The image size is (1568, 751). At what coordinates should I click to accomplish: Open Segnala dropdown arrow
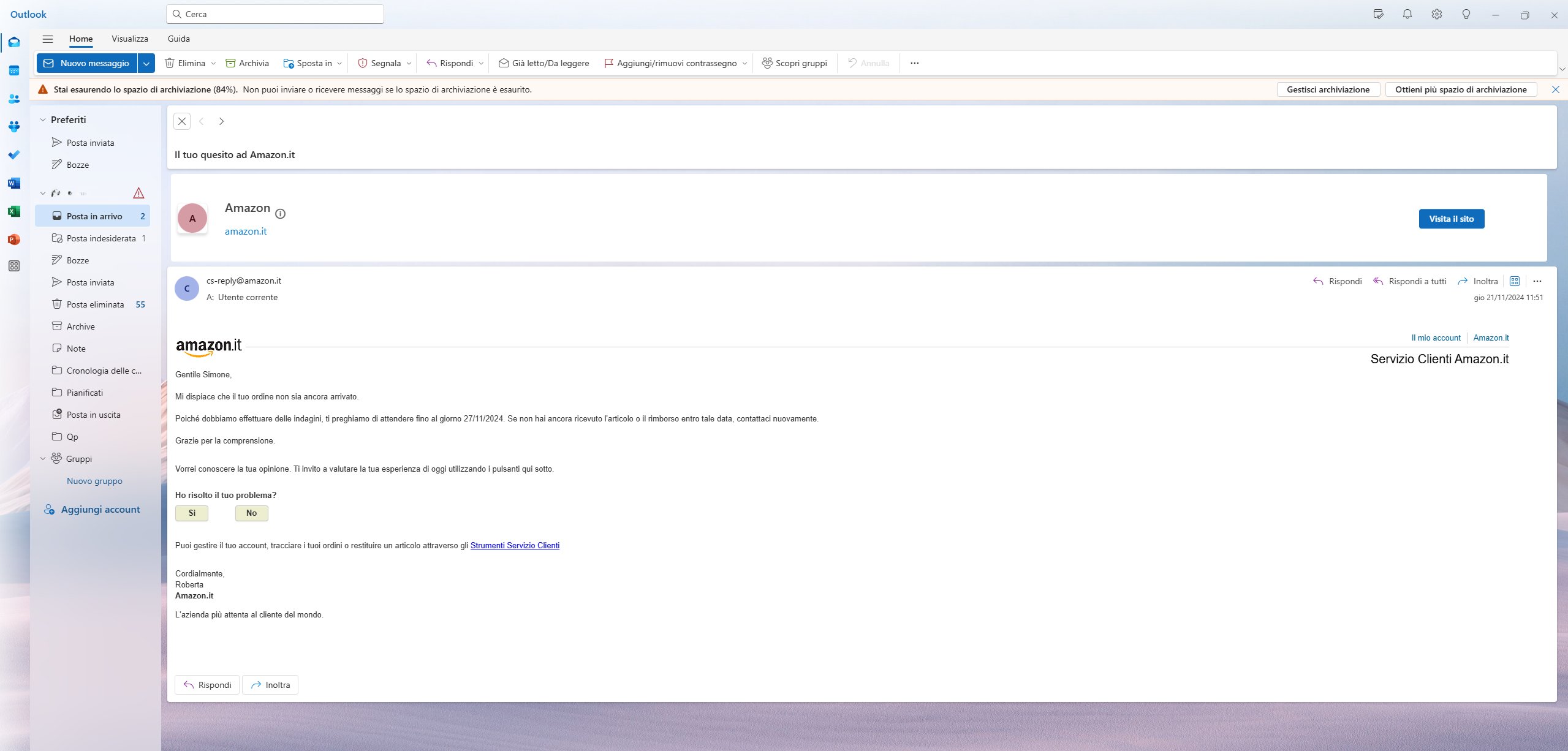(409, 63)
